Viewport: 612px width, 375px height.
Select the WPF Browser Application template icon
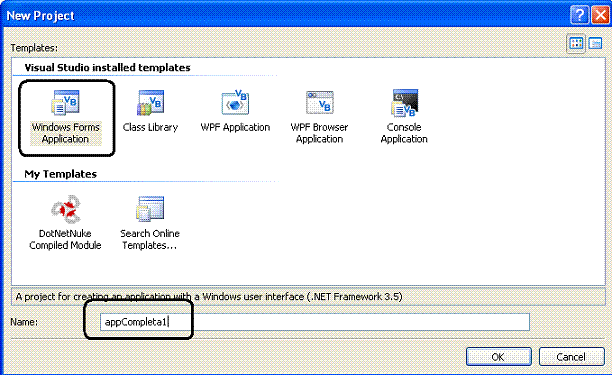click(319, 103)
